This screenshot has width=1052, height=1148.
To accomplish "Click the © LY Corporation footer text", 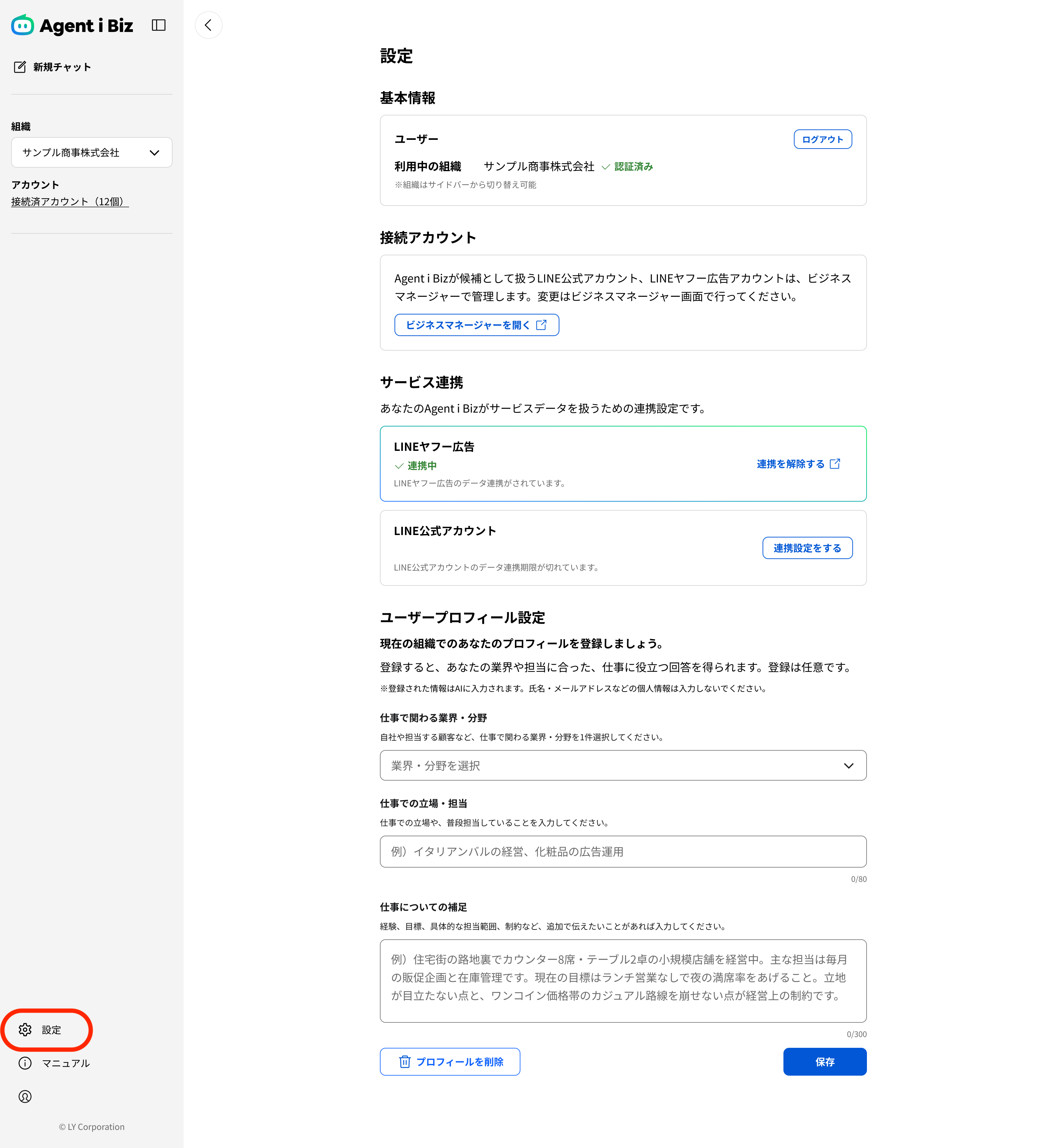I will (92, 1127).
